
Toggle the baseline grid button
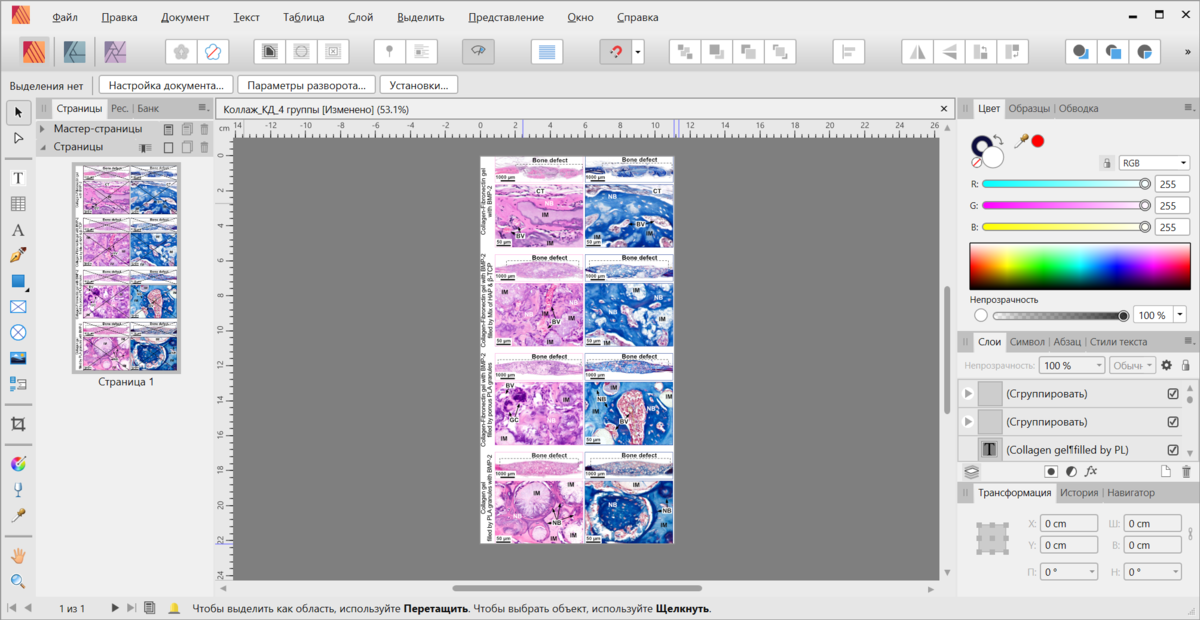click(x=546, y=51)
